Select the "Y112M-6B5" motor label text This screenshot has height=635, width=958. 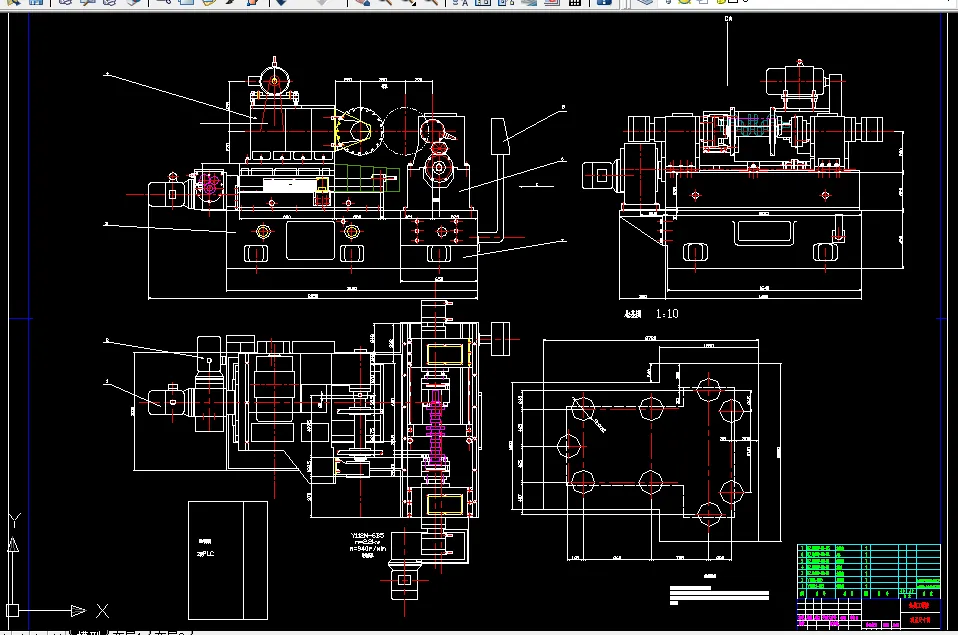pos(367,535)
